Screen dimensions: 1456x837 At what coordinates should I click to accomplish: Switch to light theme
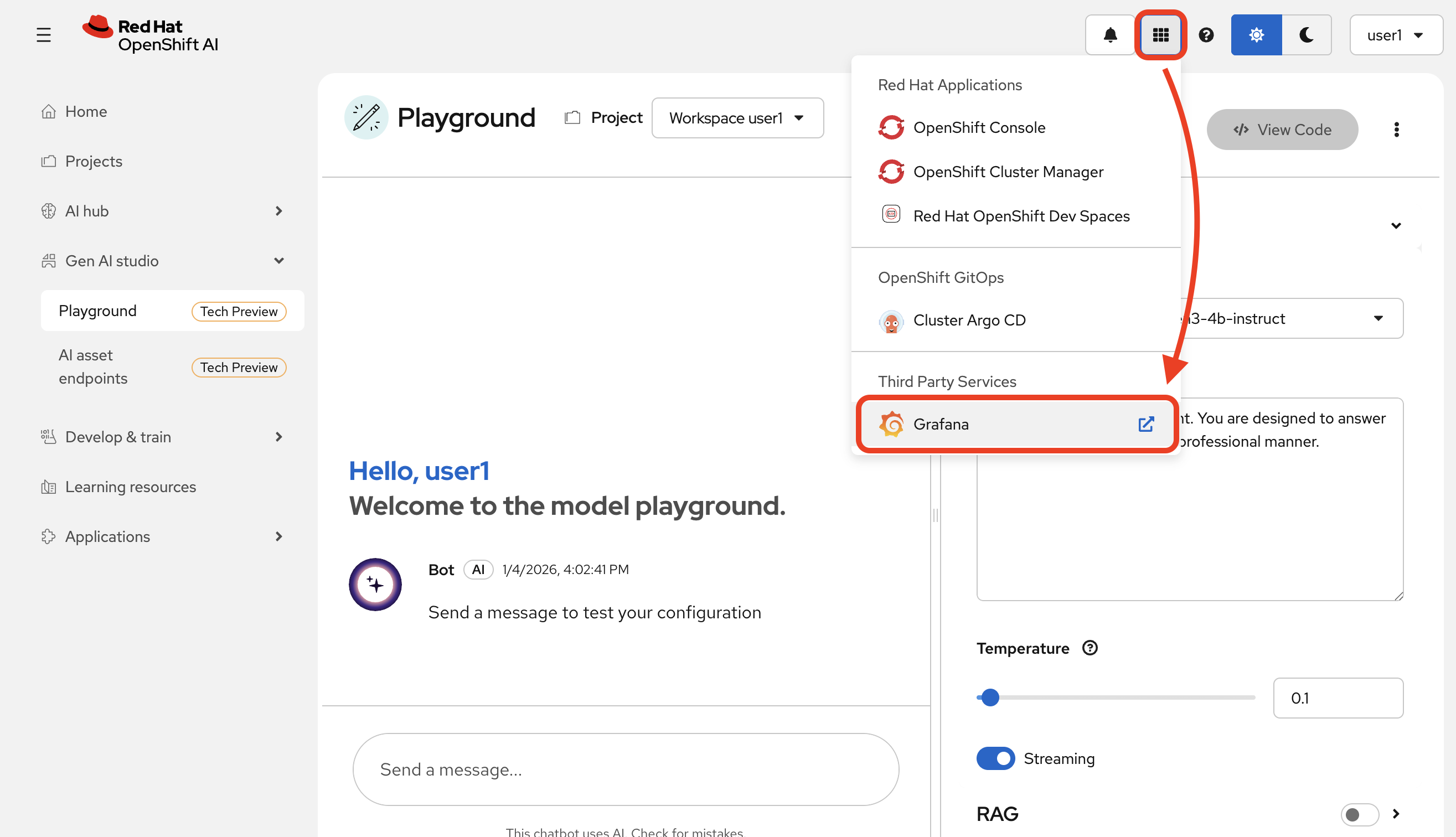coord(1256,35)
